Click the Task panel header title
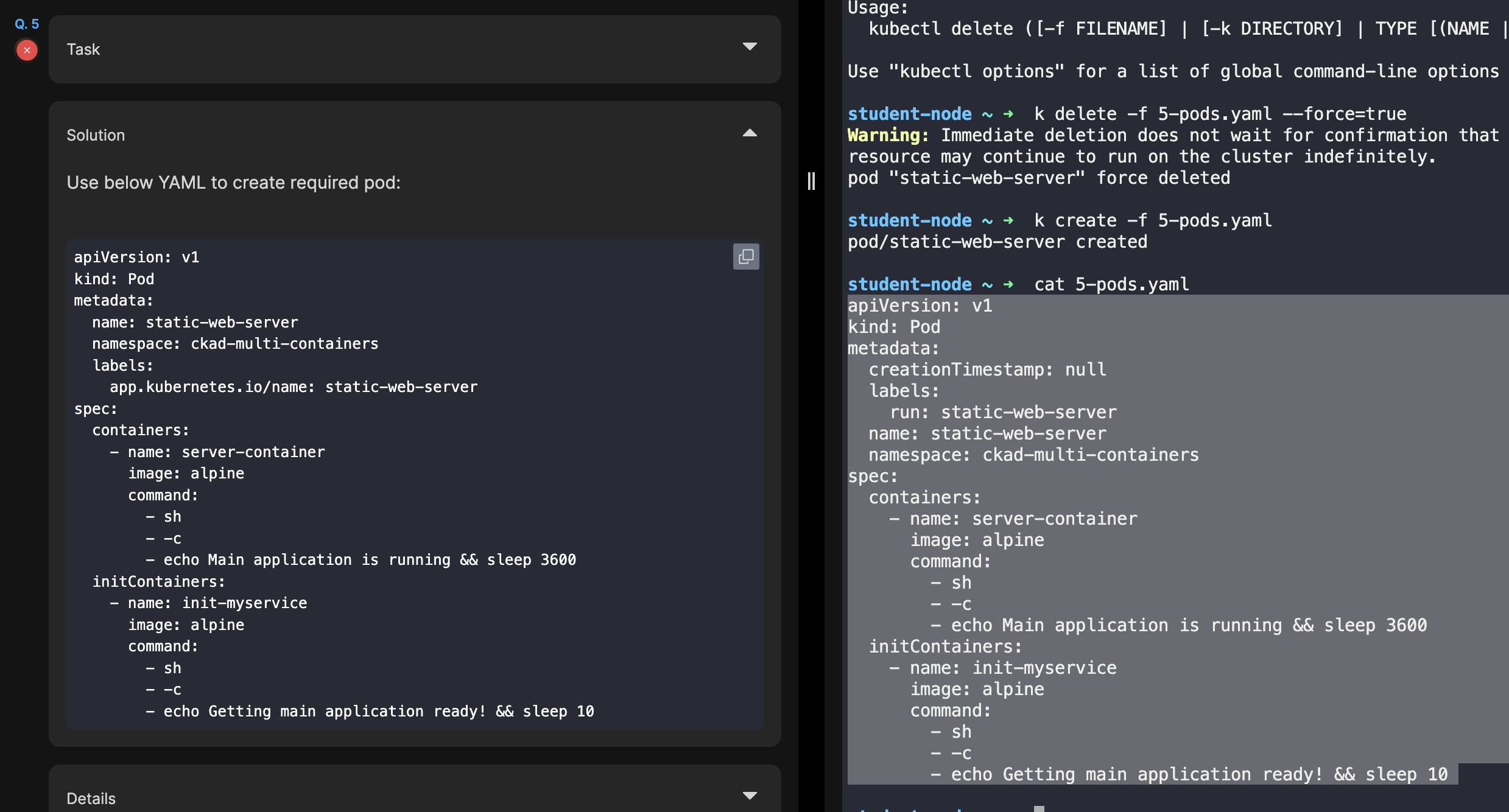Image resolution: width=1509 pixels, height=812 pixels. (83, 49)
